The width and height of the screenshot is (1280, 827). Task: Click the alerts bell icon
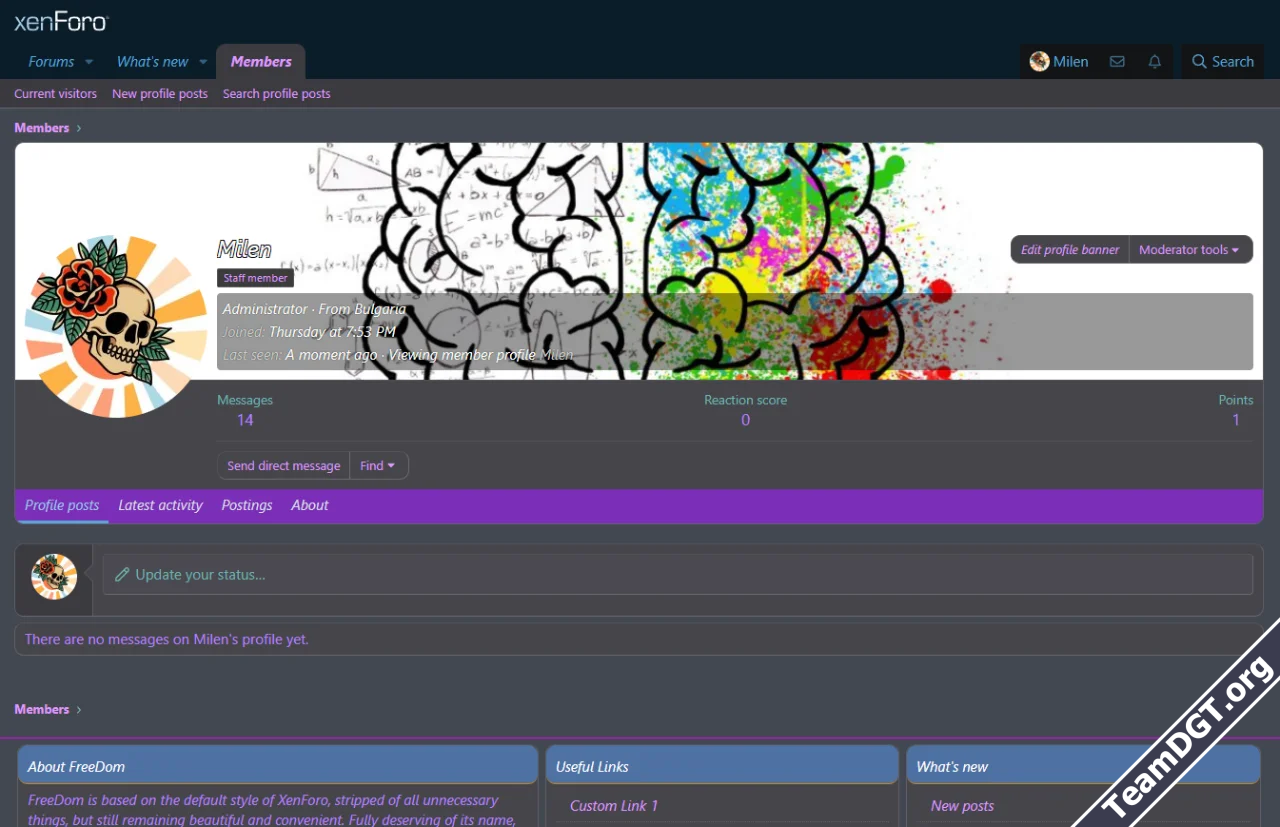tap(1154, 62)
